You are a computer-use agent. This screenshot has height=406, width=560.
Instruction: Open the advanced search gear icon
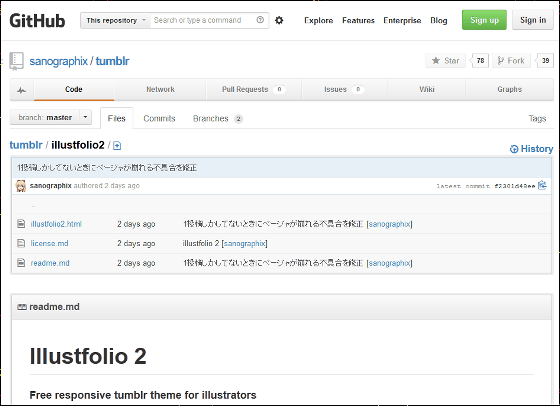click(x=279, y=20)
